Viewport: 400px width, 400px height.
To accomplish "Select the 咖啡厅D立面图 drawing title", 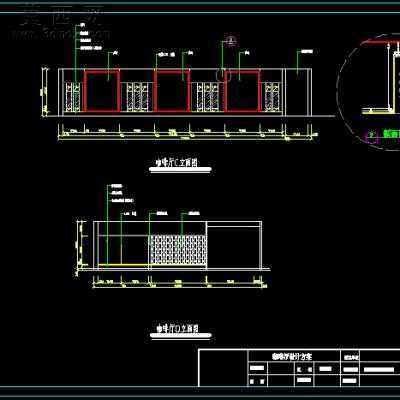I will pyautogui.click(x=178, y=328).
